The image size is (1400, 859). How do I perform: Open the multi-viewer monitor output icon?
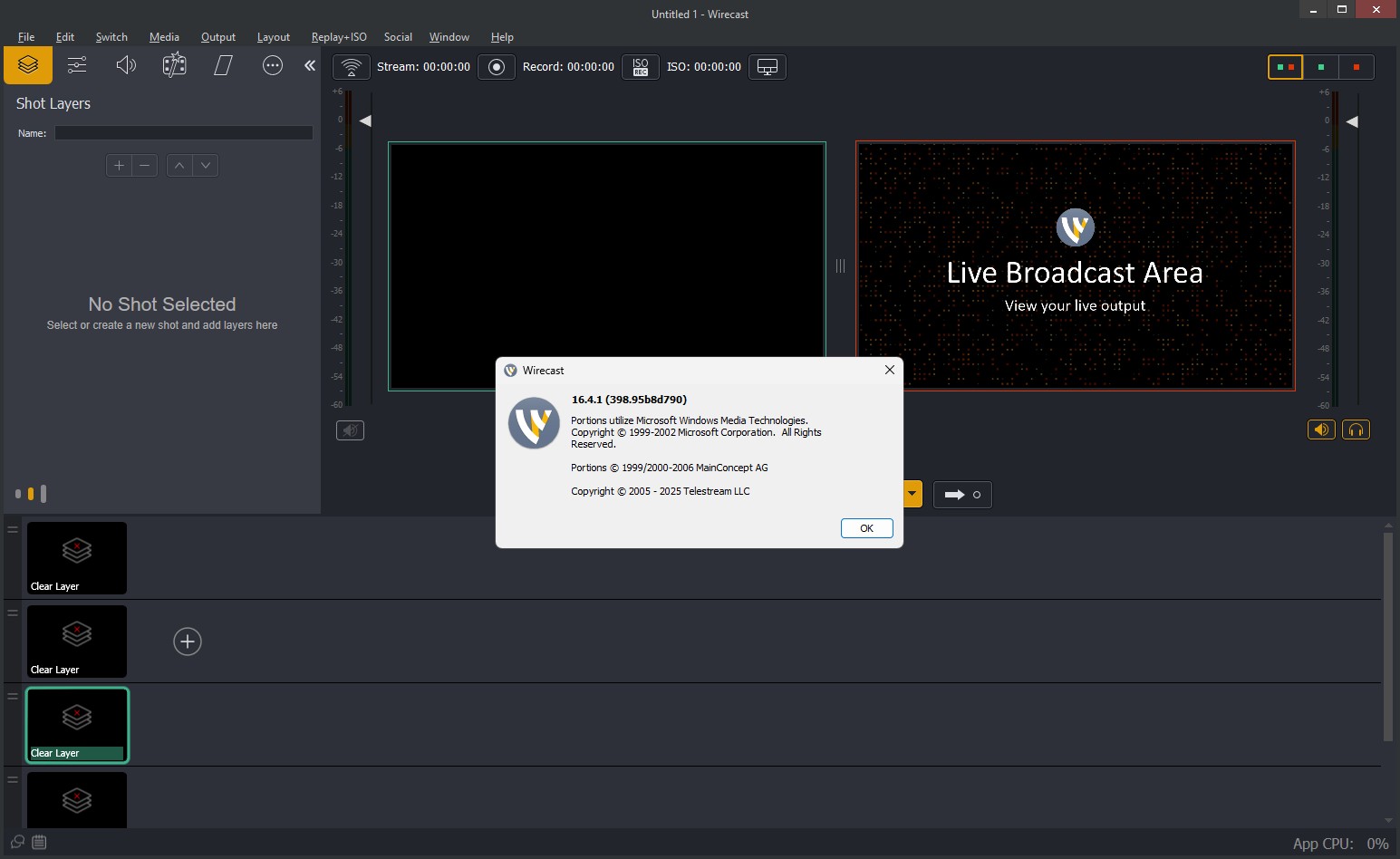click(768, 67)
